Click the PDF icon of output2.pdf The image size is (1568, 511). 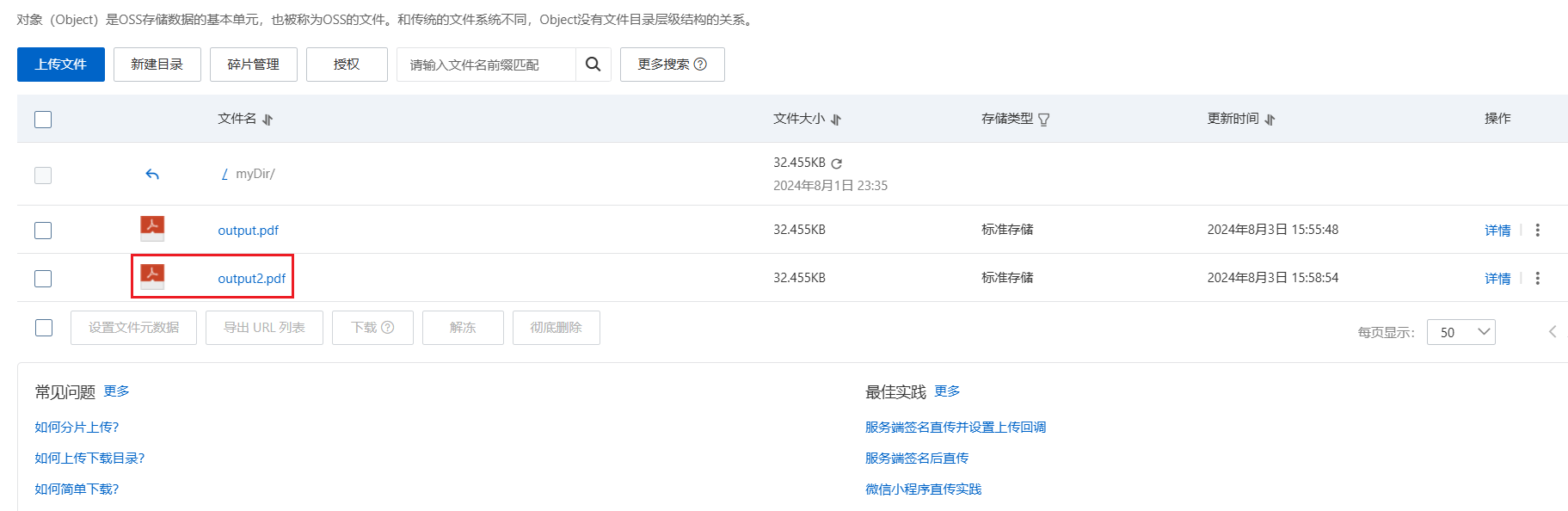tap(152, 276)
